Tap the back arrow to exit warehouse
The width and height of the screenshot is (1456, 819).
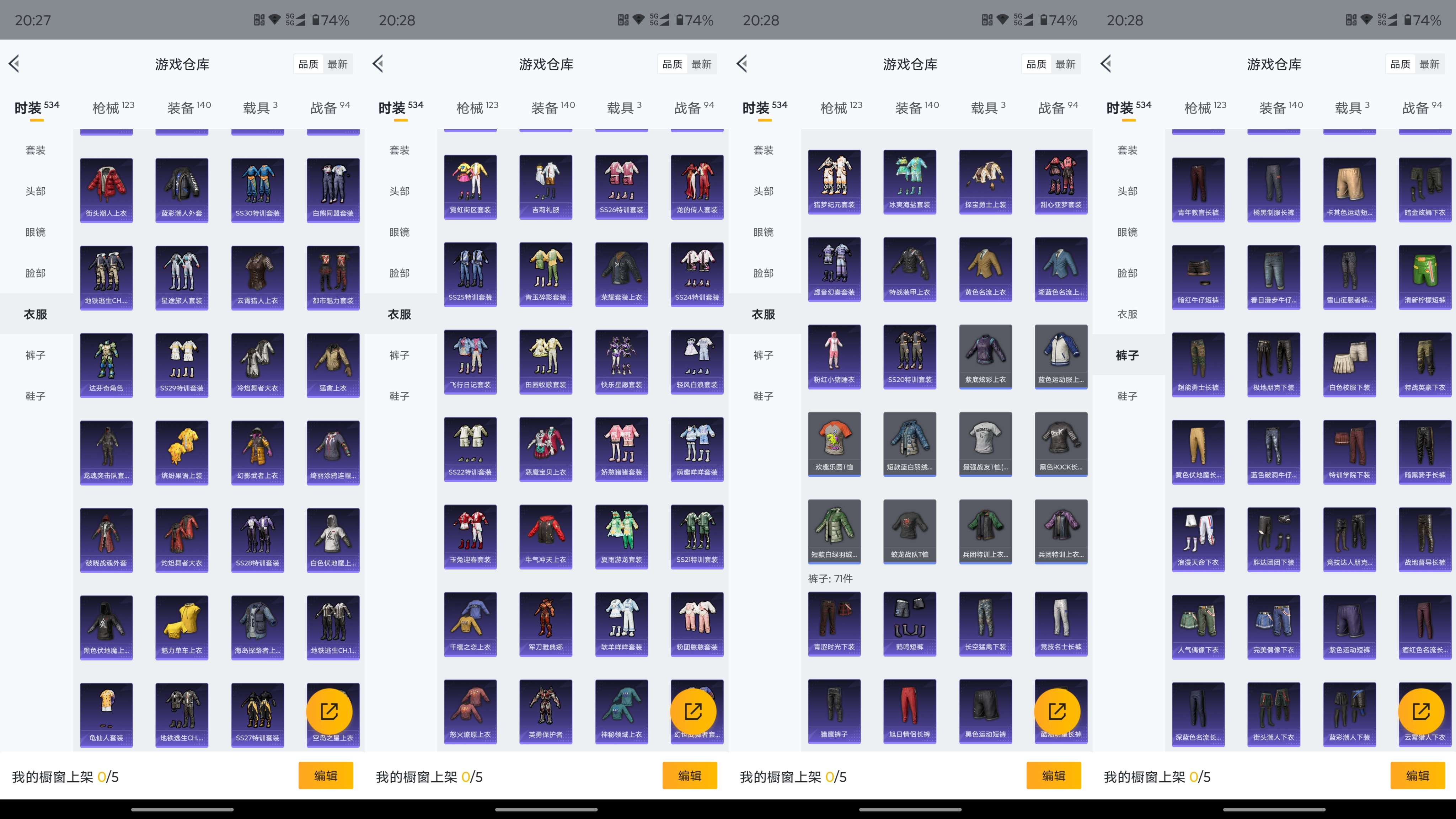[14, 64]
